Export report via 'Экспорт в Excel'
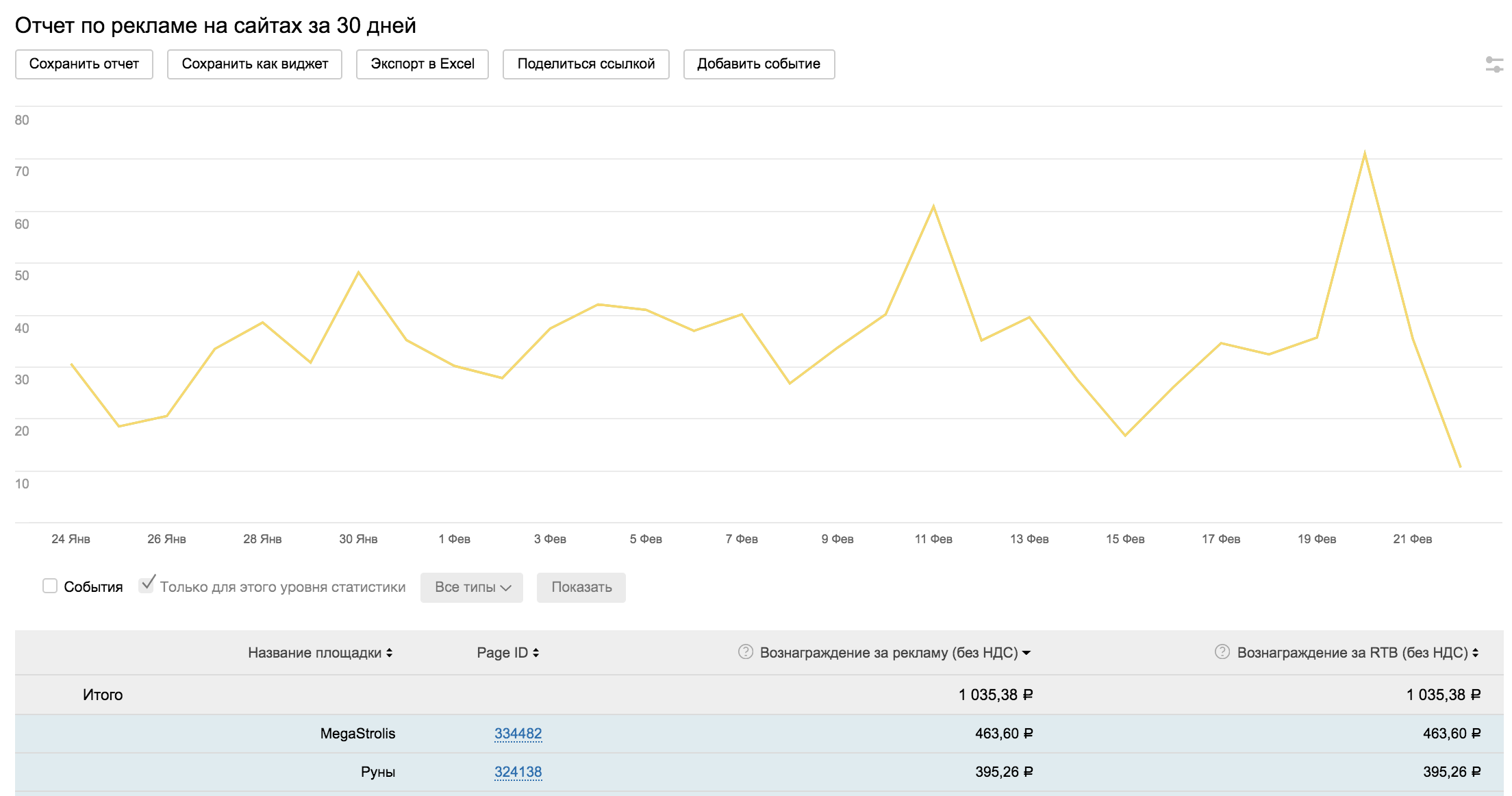 tap(423, 64)
